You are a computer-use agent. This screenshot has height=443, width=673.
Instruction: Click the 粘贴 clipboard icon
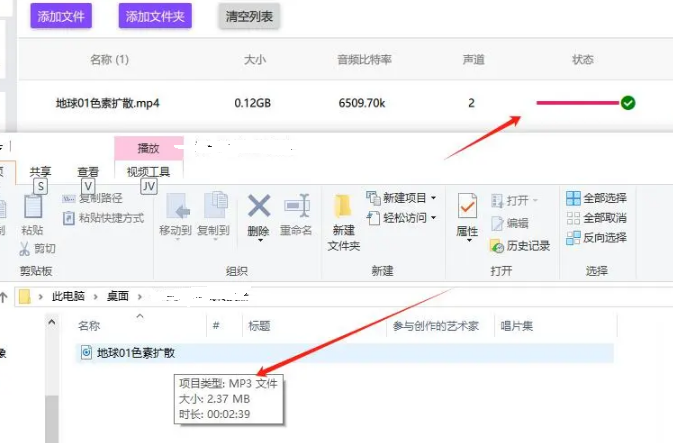coord(33,208)
